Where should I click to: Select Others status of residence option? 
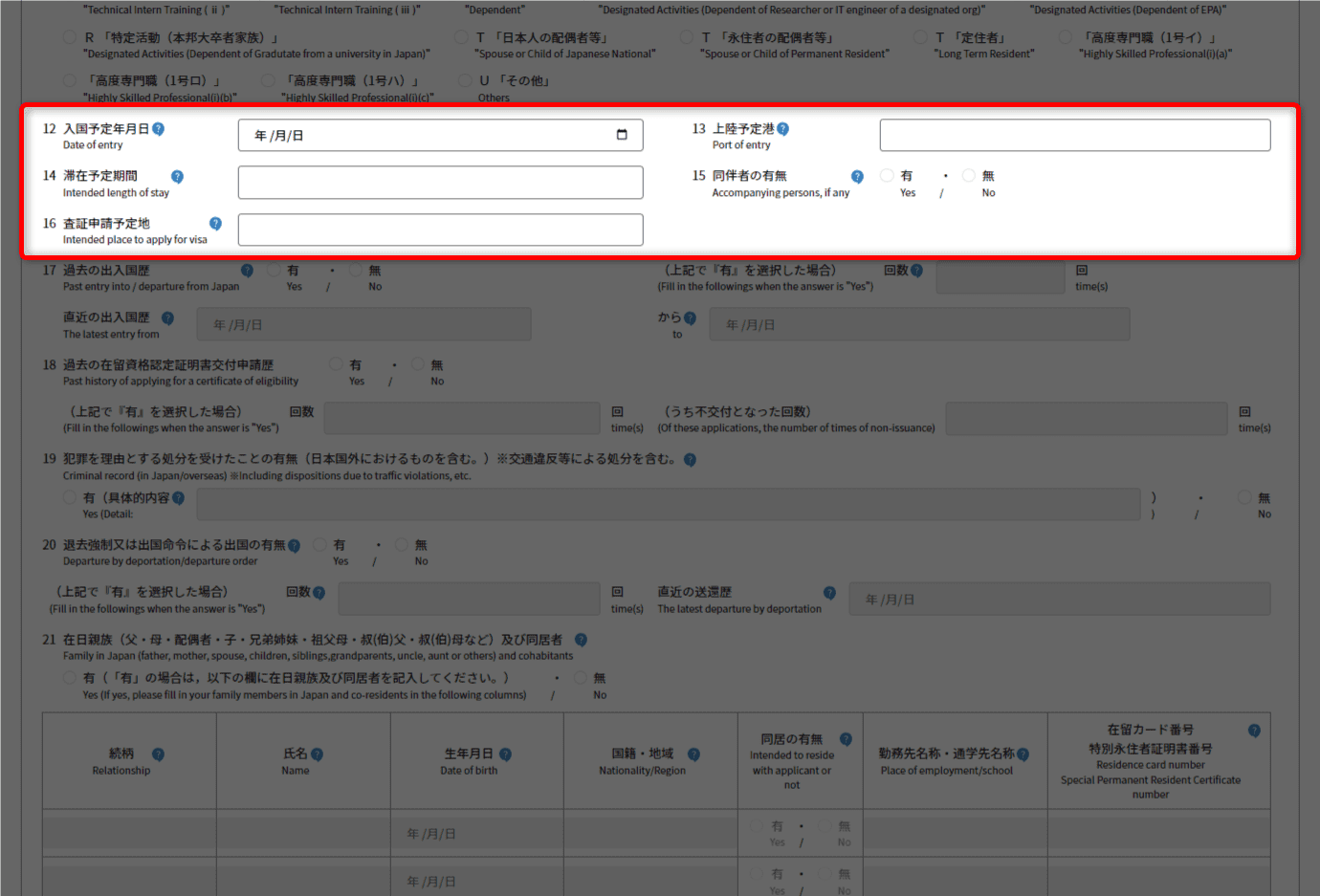click(465, 81)
